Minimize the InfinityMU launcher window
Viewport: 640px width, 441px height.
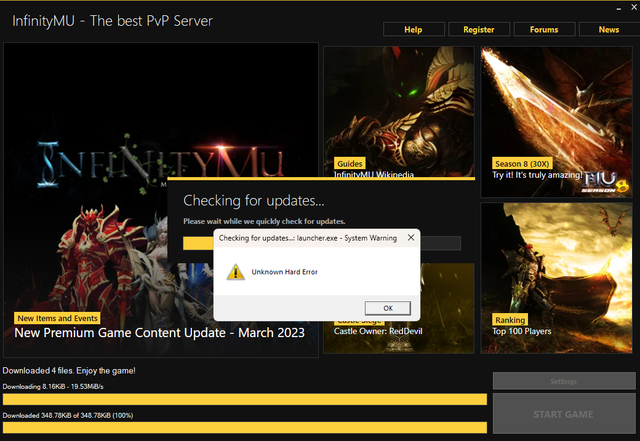(619, 8)
